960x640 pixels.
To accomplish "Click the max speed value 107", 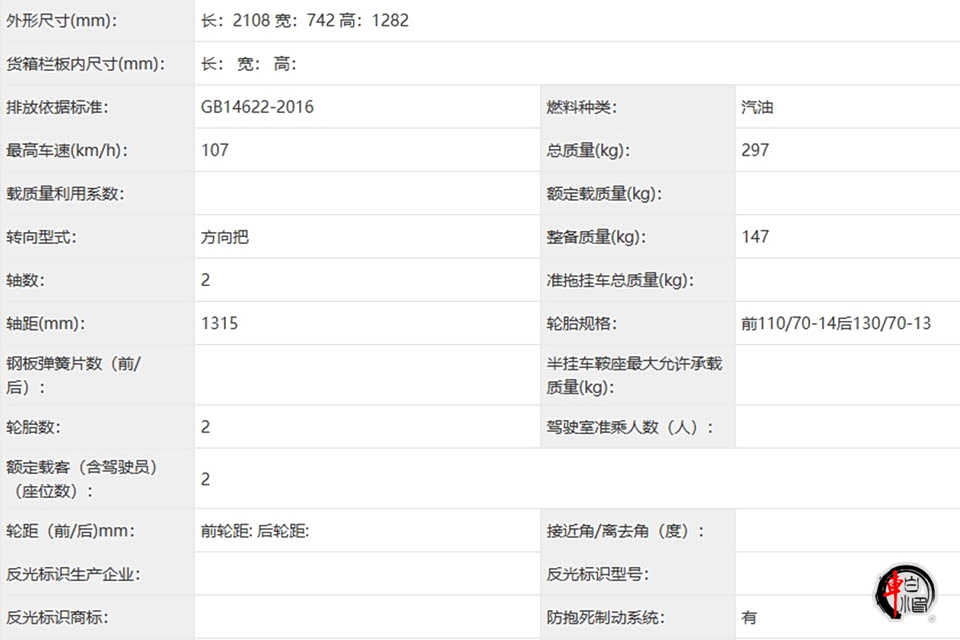I will [215, 150].
